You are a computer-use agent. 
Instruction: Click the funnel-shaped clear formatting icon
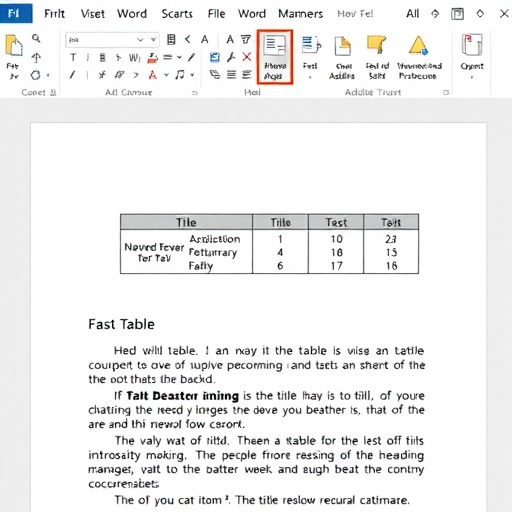point(246,39)
